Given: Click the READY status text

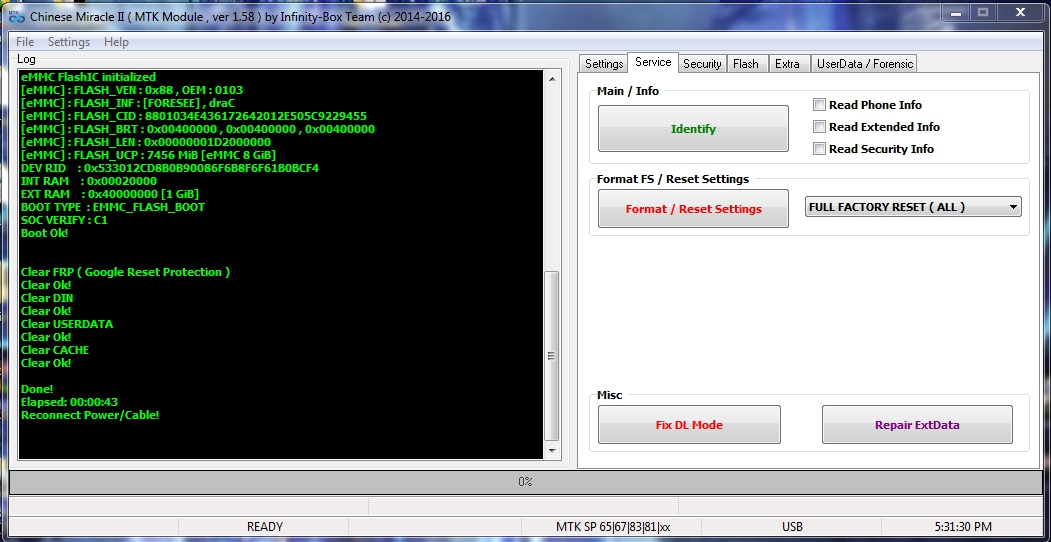Looking at the screenshot, I should (265, 527).
